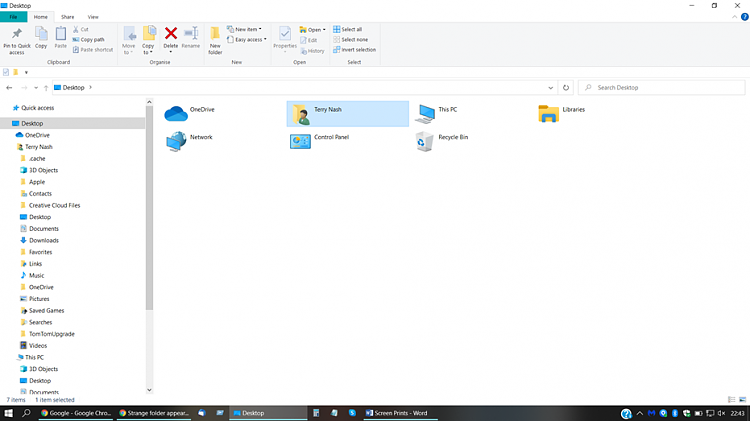Open the File menu

(13, 17)
